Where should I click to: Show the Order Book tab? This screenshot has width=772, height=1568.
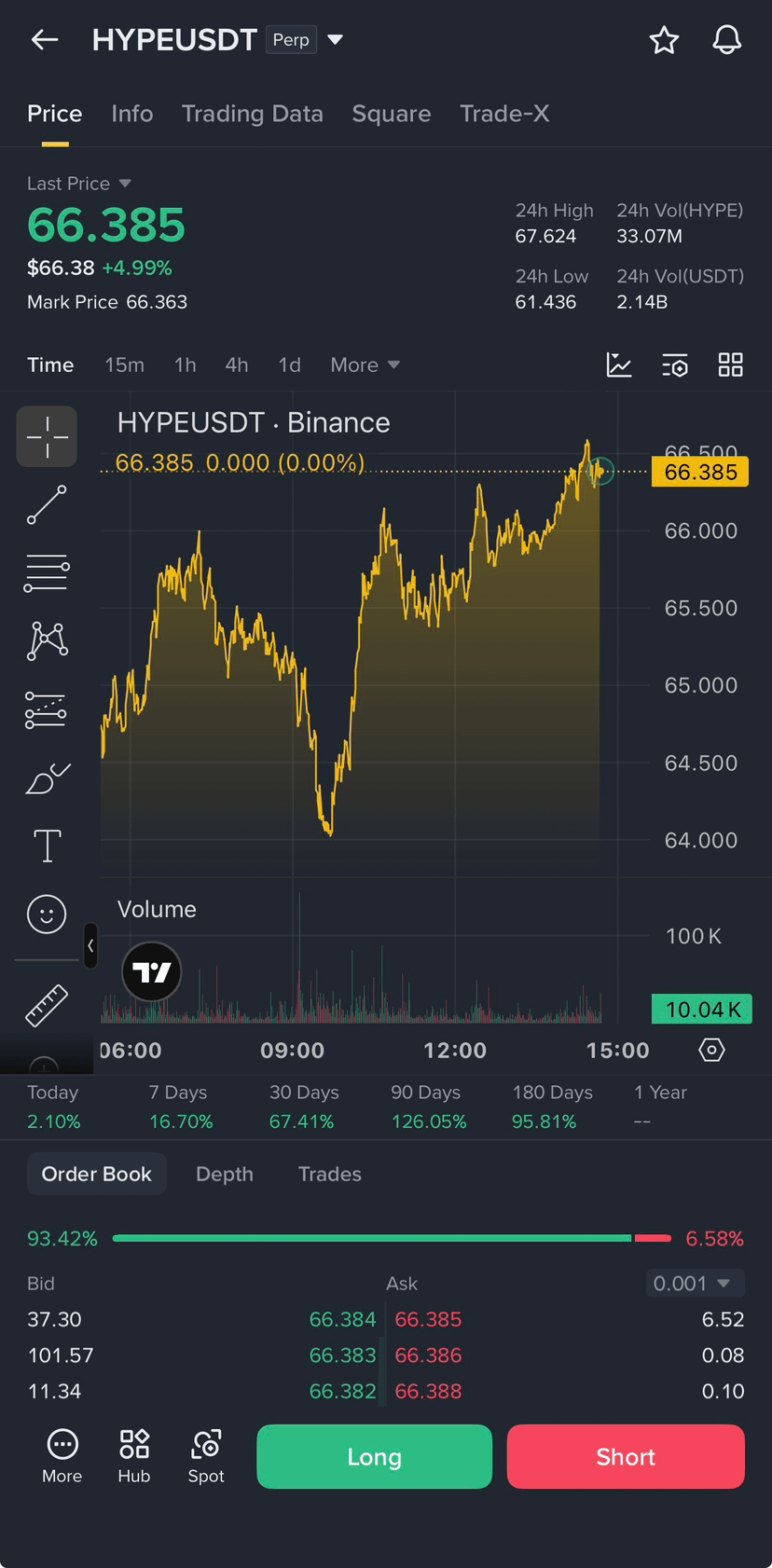[x=96, y=1174]
